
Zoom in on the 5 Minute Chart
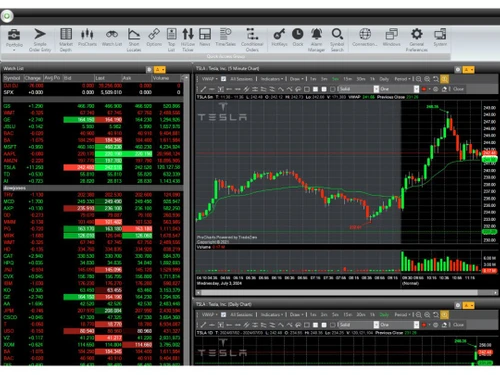tap(427, 79)
